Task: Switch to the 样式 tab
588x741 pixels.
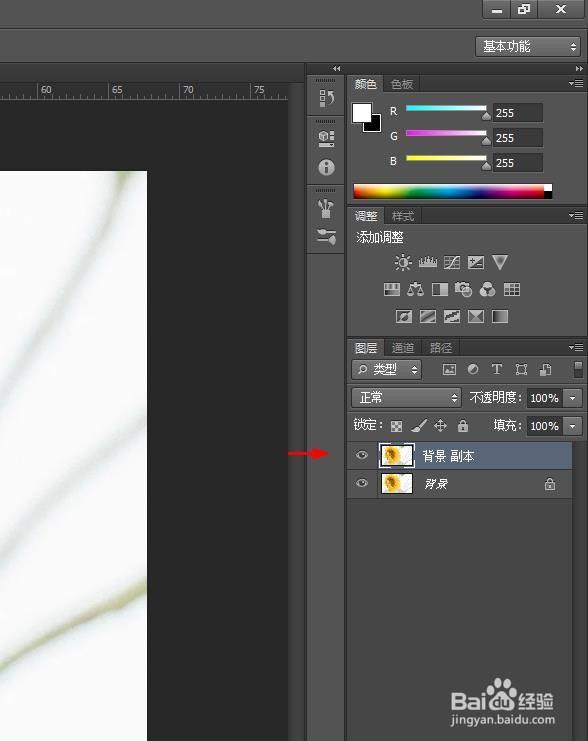Action: pyautogui.click(x=403, y=216)
